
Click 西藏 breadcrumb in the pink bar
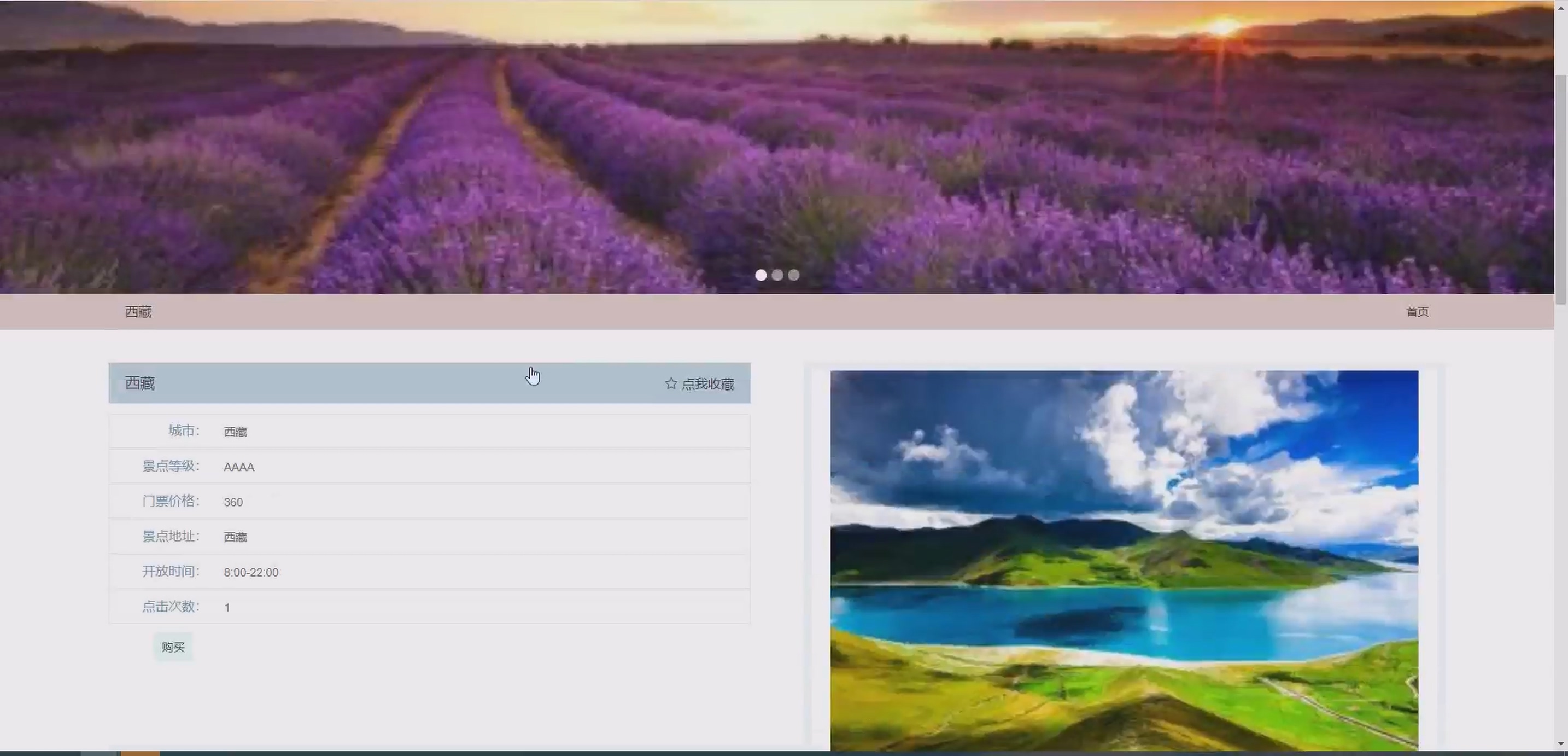tap(138, 312)
